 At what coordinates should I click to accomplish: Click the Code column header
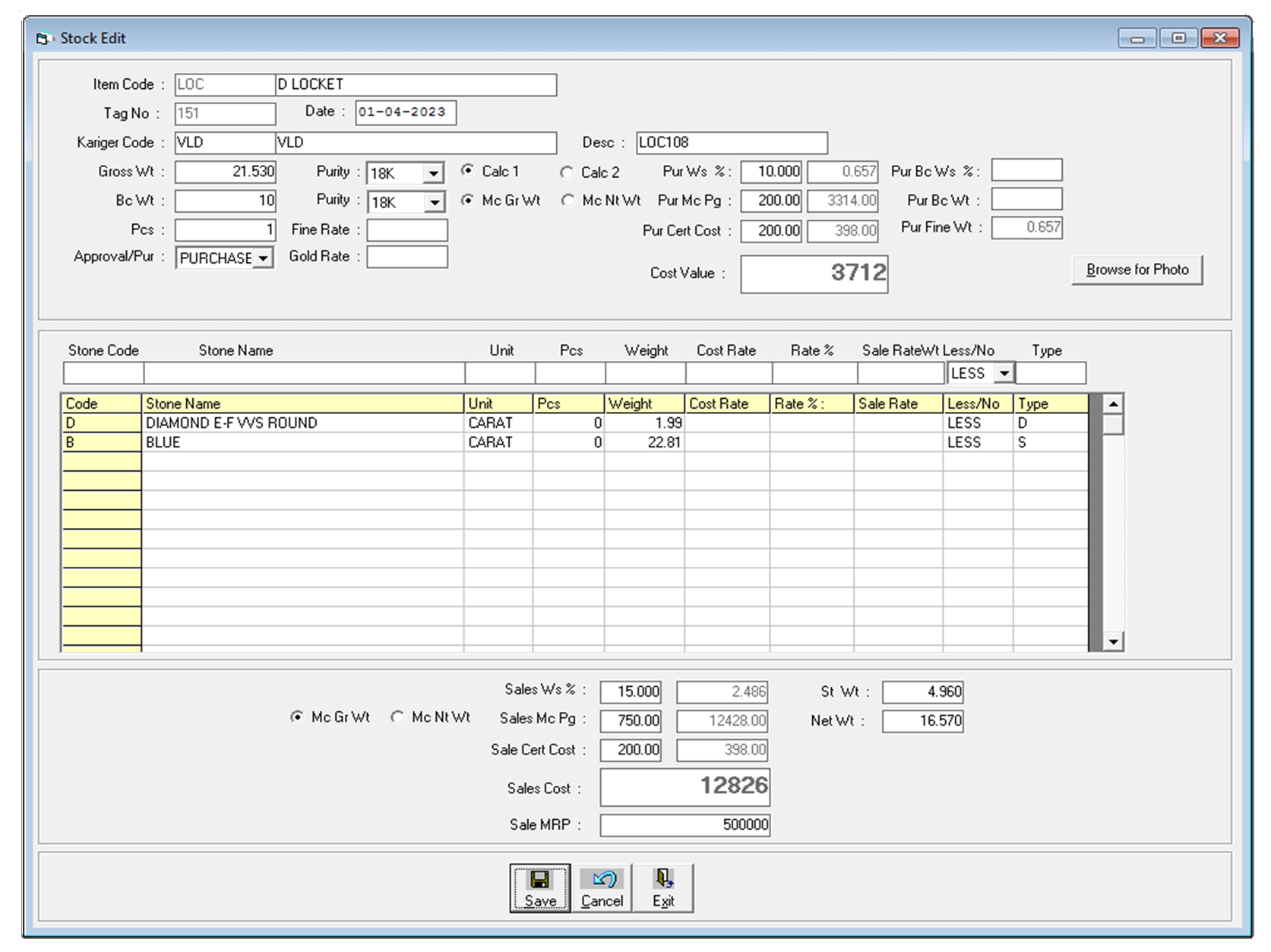tap(102, 404)
